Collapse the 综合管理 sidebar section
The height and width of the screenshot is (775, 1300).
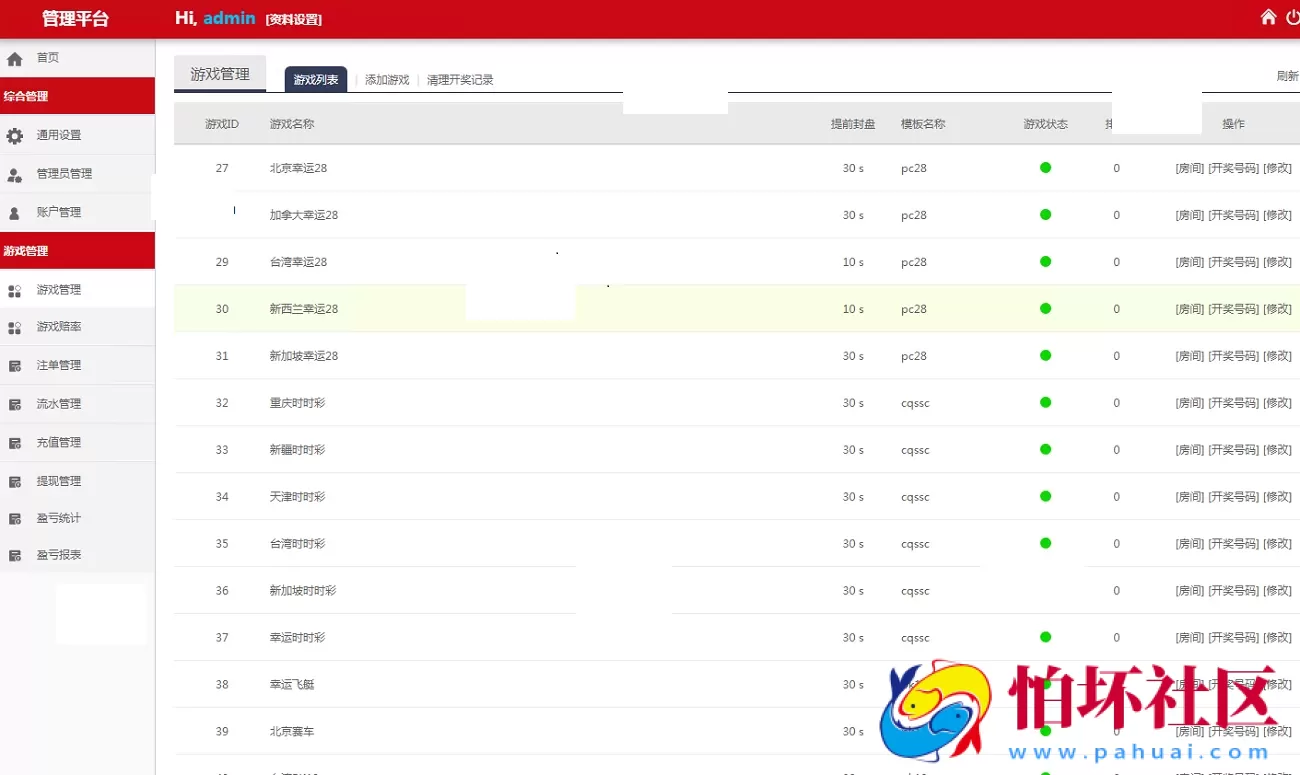tap(77, 97)
